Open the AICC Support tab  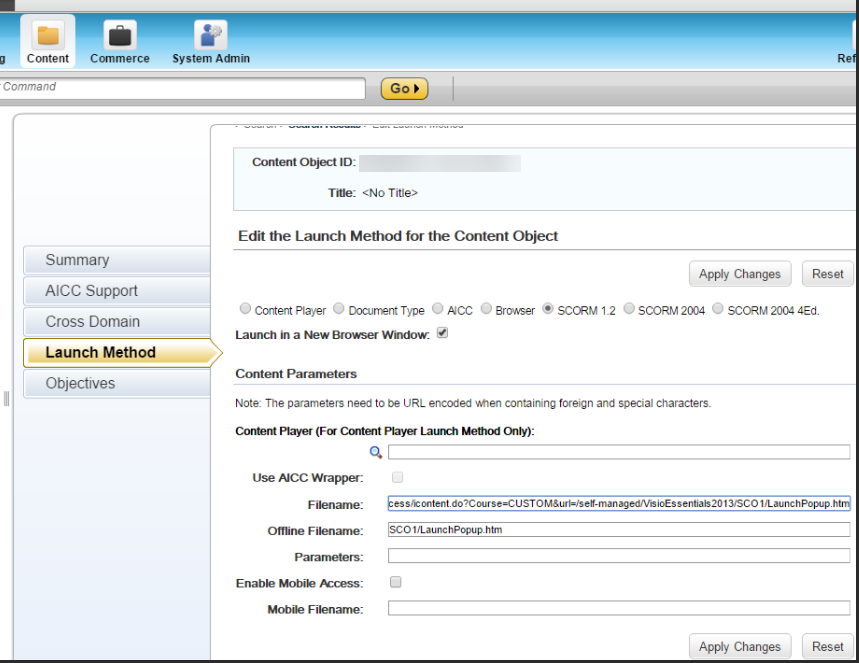(x=117, y=290)
